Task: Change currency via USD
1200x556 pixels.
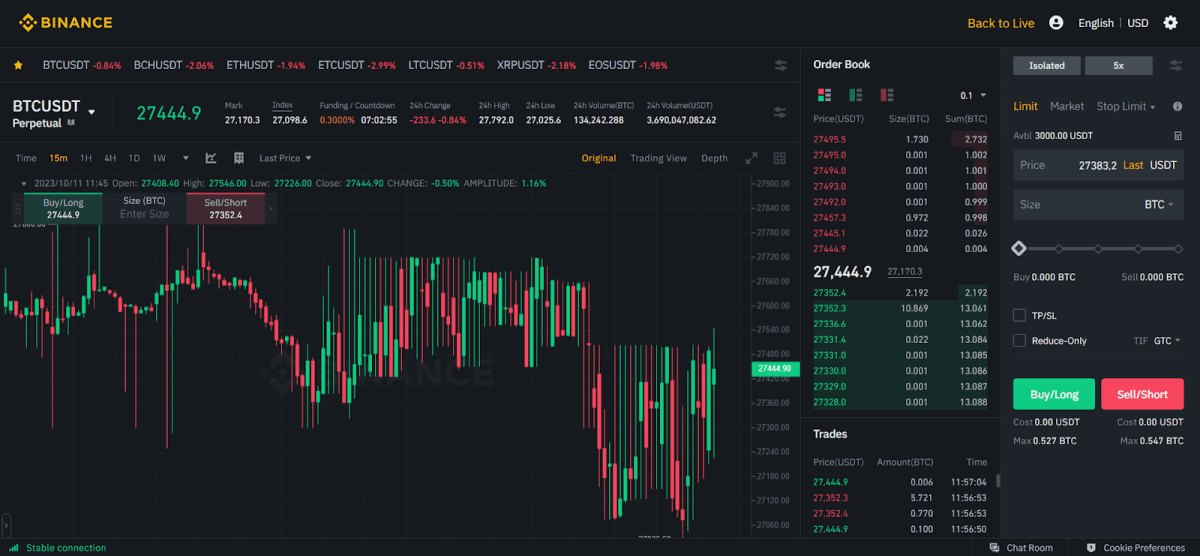Action: click(1138, 23)
